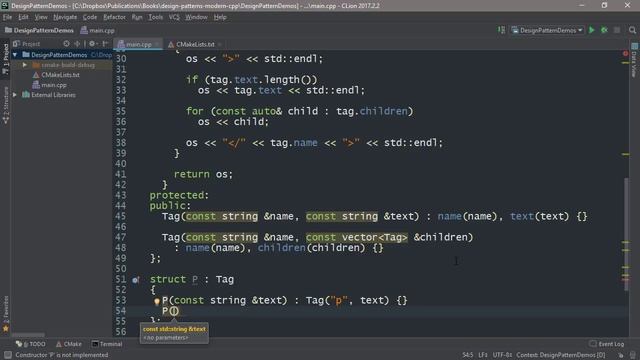Open the TODO tool window
This screenshot has width=640, height=360.
click(31, 344)
